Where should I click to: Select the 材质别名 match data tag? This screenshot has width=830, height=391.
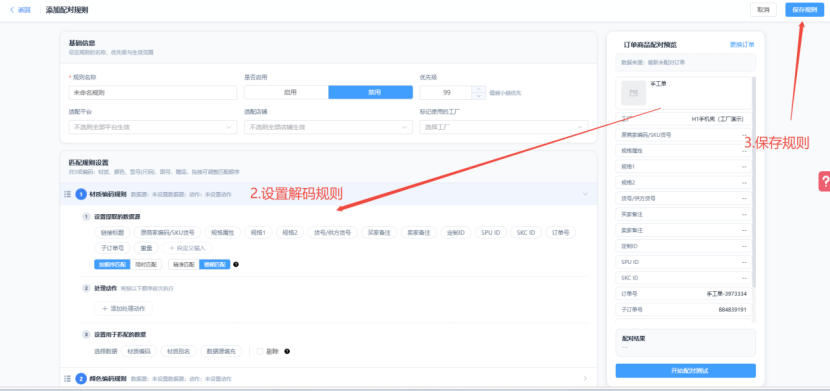click(179, 351)
